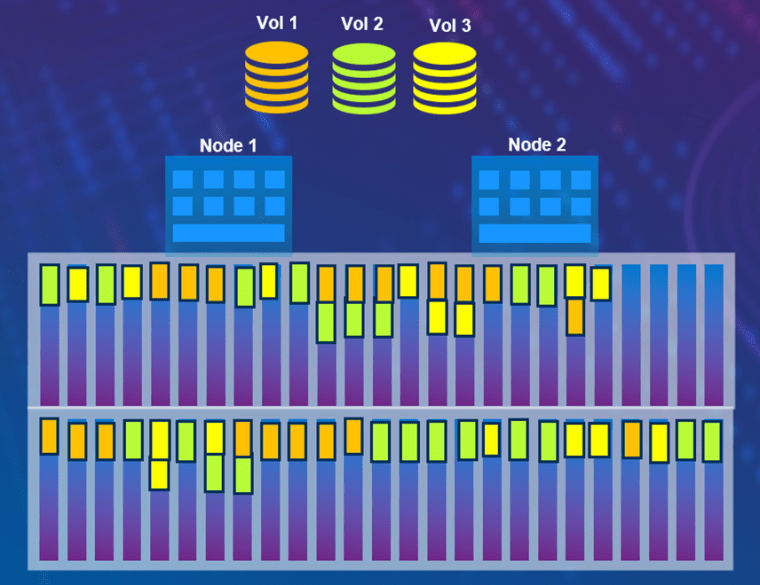Select orange block on first bottom-shelf drive
760x585 pixels.
[x=49, y=436]
